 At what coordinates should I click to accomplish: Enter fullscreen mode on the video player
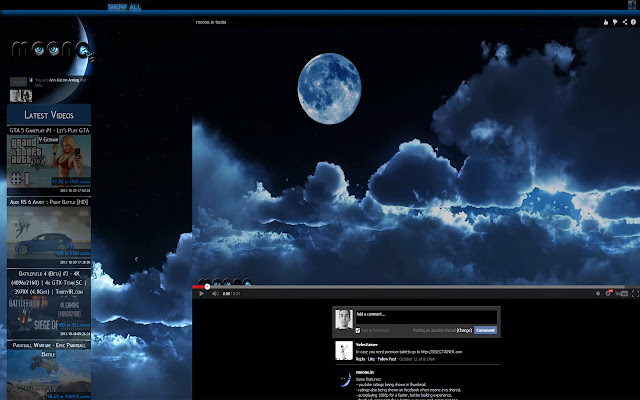point(635,293)
